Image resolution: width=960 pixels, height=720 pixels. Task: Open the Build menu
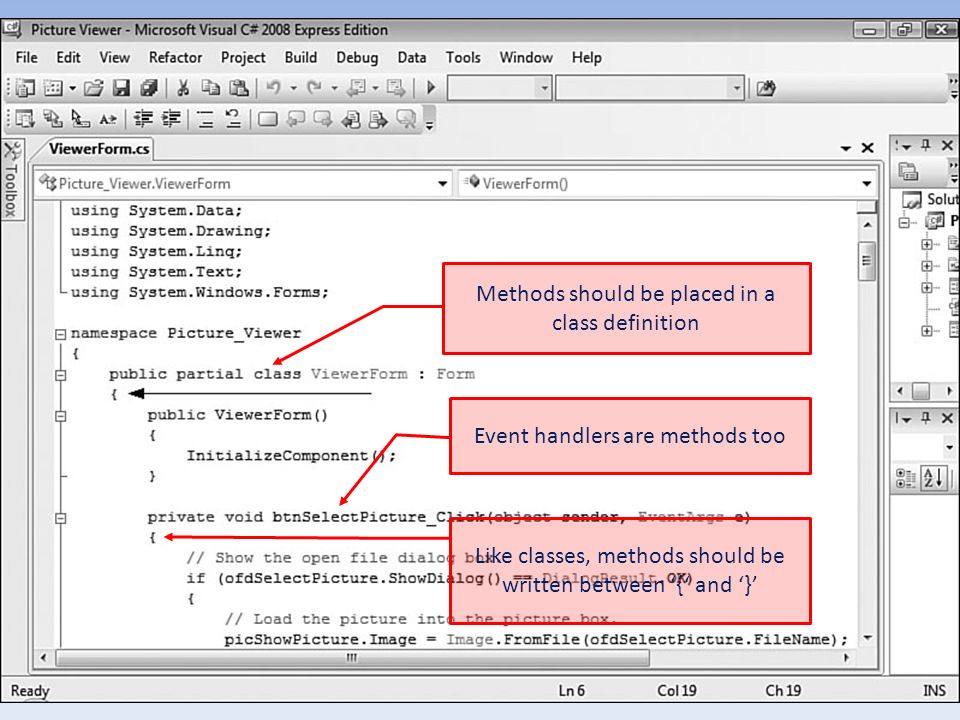[x=301, y=58]
